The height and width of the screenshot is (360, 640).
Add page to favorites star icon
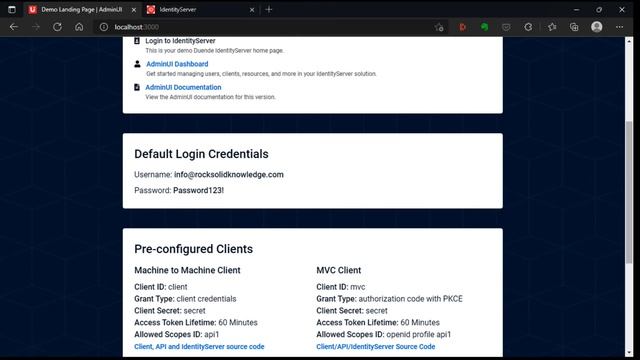pyautogui.click(x=439, y=27)
